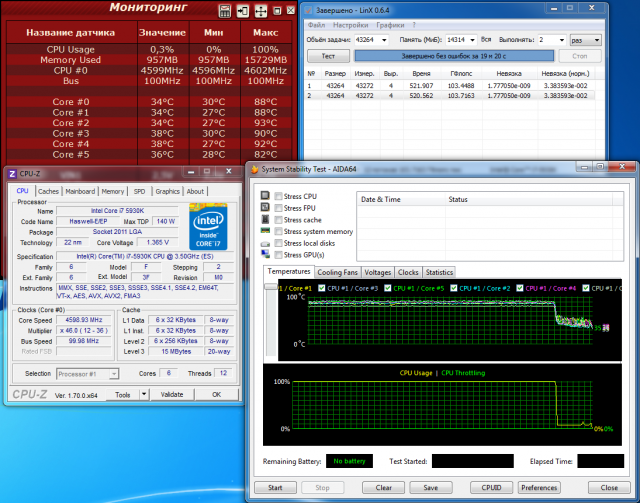Switch to the About tab in CPU-Z

click(195, 191)
